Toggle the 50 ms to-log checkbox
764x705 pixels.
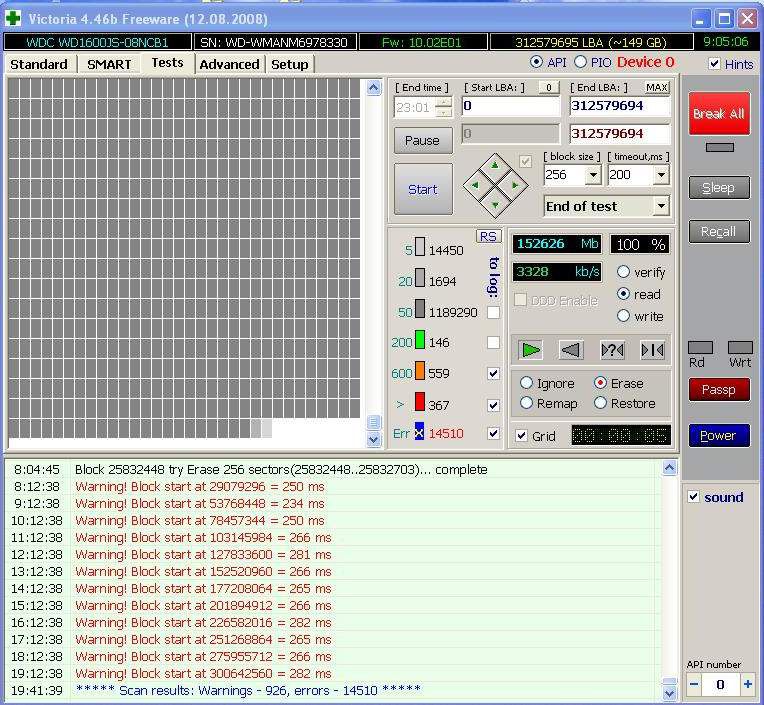(x=493, y=312)
